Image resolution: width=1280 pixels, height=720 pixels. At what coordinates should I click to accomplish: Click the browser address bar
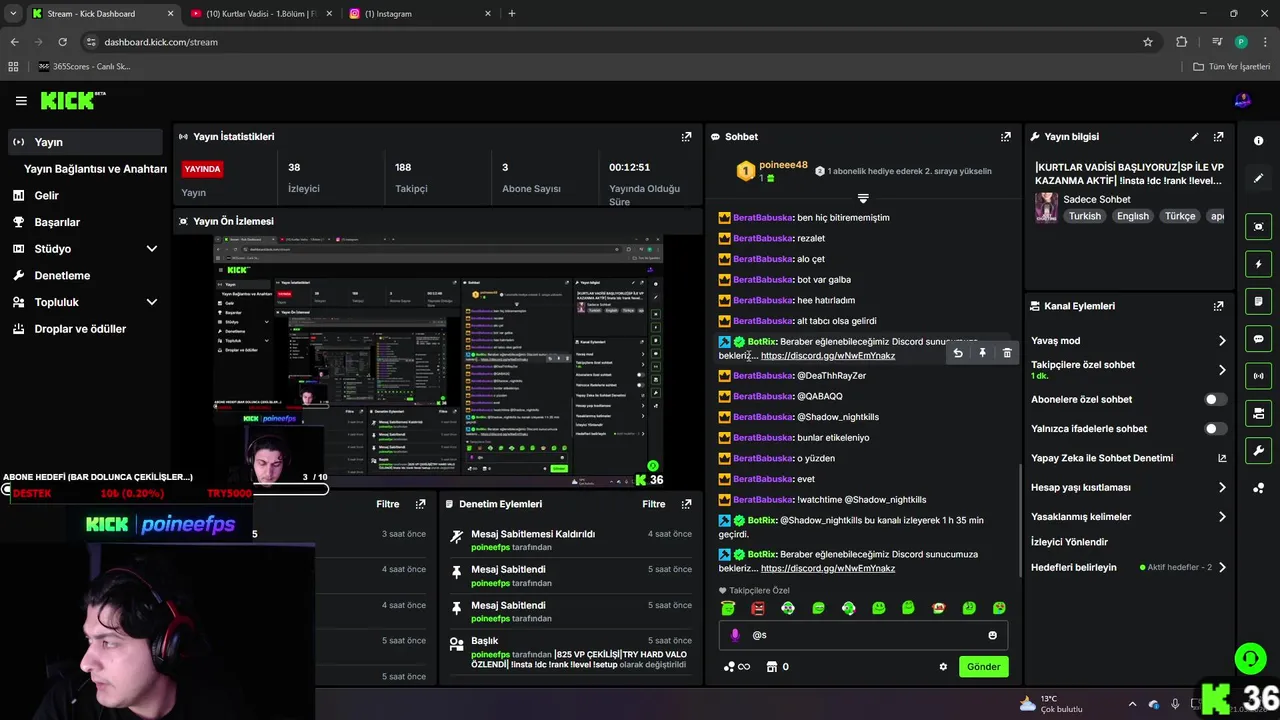click(x=612, y=42)
